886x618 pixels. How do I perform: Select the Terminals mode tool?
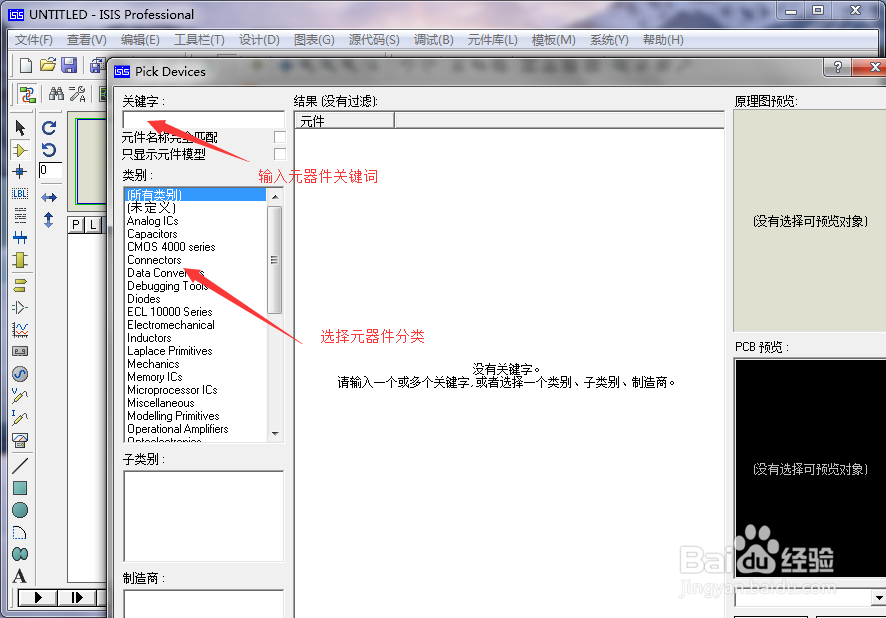(x=20, y=285)
